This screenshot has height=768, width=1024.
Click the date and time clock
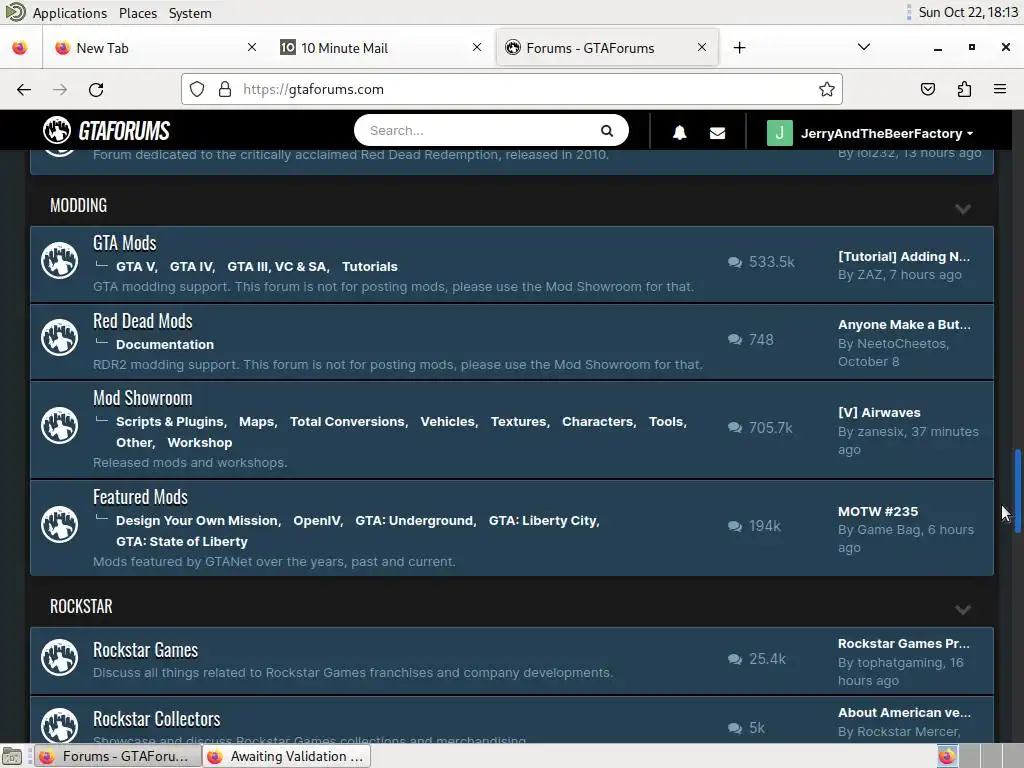[968, 12]
